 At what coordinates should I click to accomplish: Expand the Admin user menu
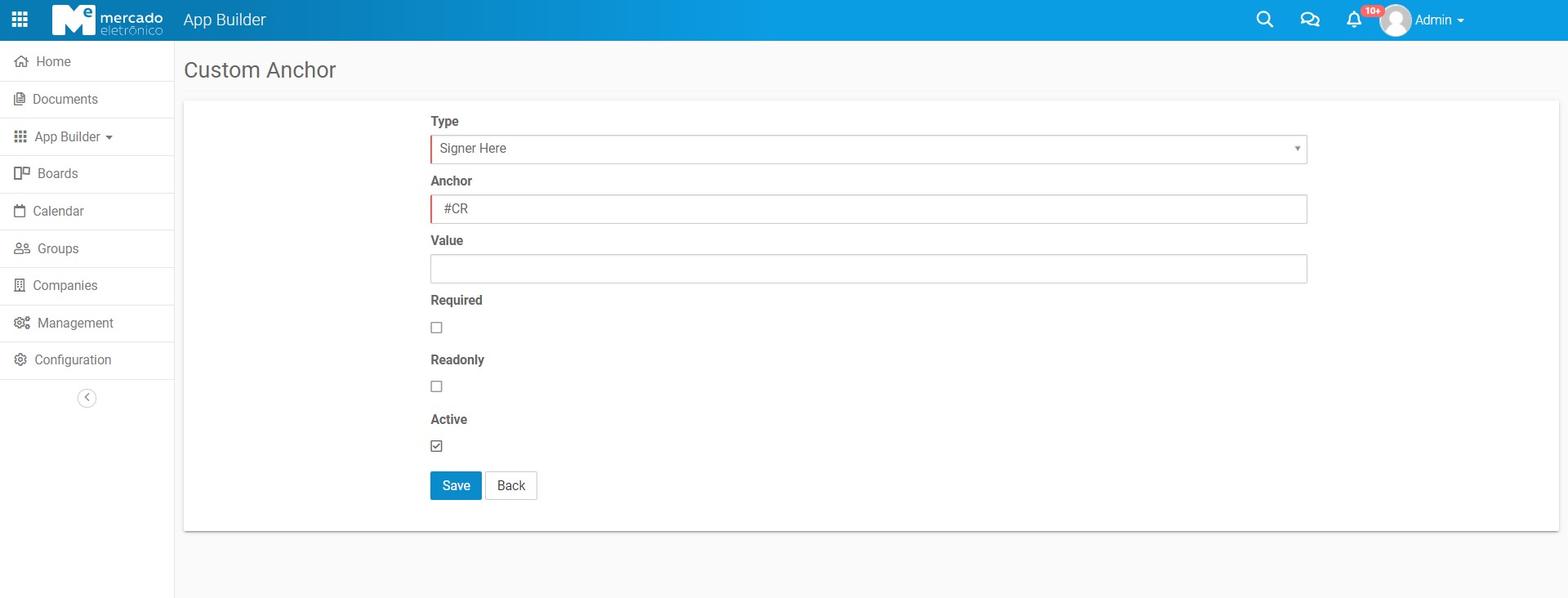[1439, 20]
